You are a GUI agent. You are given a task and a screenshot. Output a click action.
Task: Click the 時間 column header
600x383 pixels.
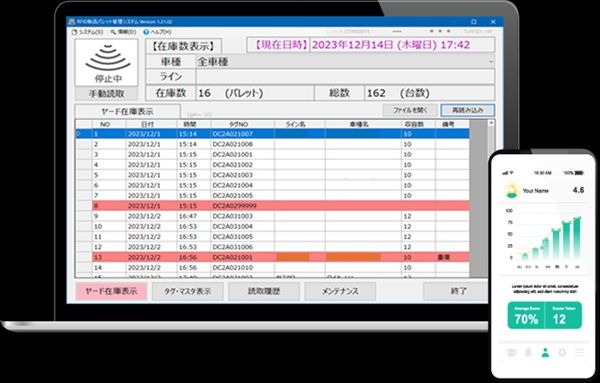coord(194,124)
